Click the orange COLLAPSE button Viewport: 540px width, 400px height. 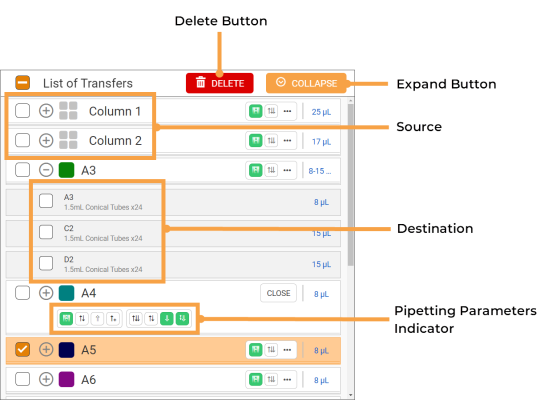point(306,83)
